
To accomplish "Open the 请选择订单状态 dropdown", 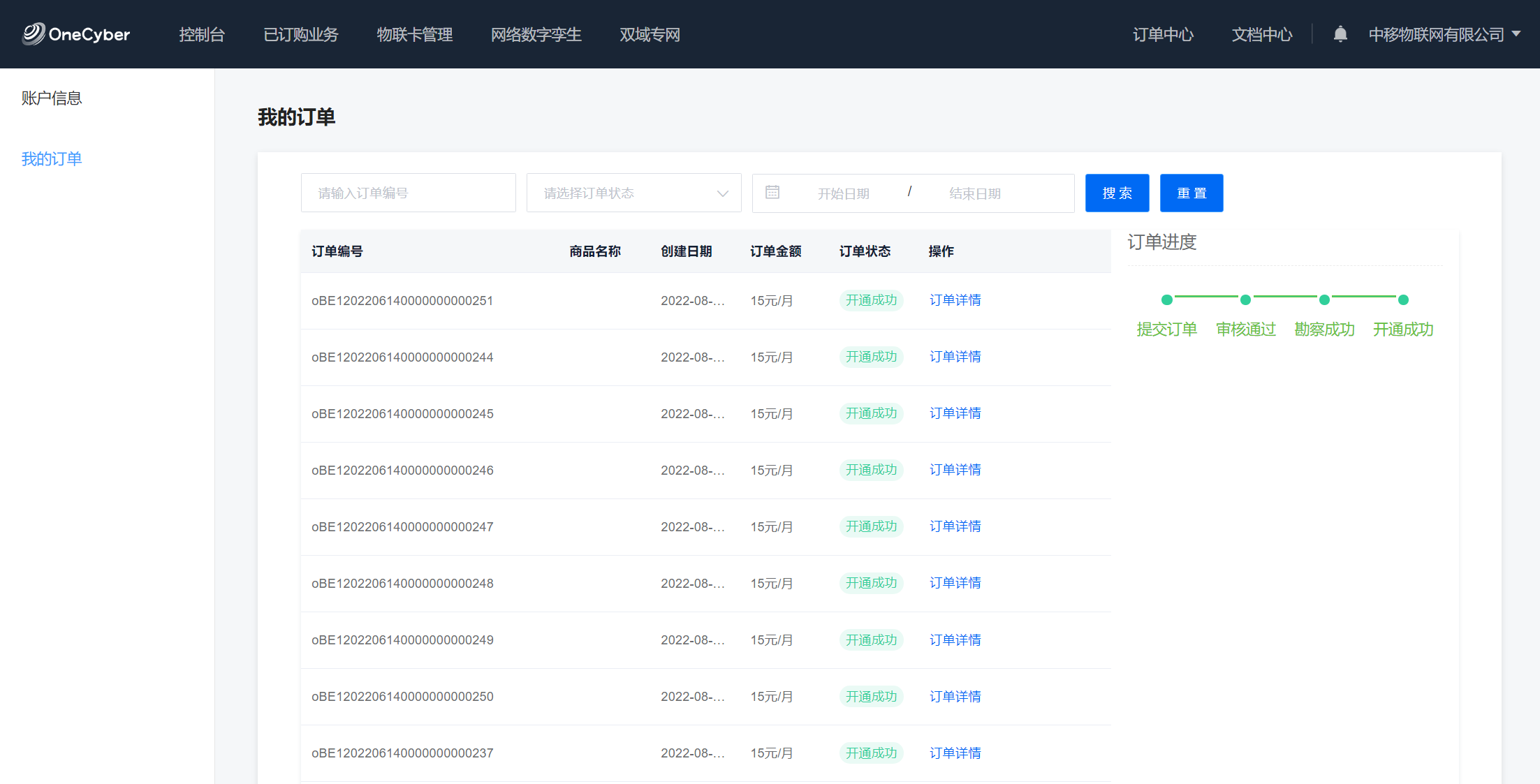I will [633, 193].
